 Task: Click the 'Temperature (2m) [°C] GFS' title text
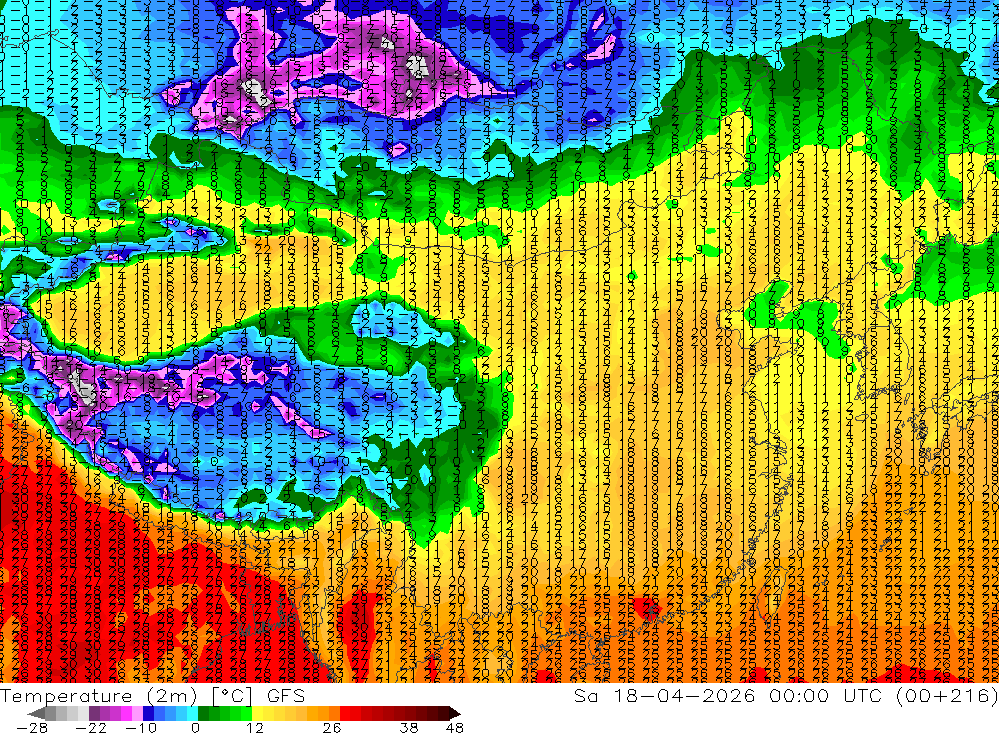153,696
